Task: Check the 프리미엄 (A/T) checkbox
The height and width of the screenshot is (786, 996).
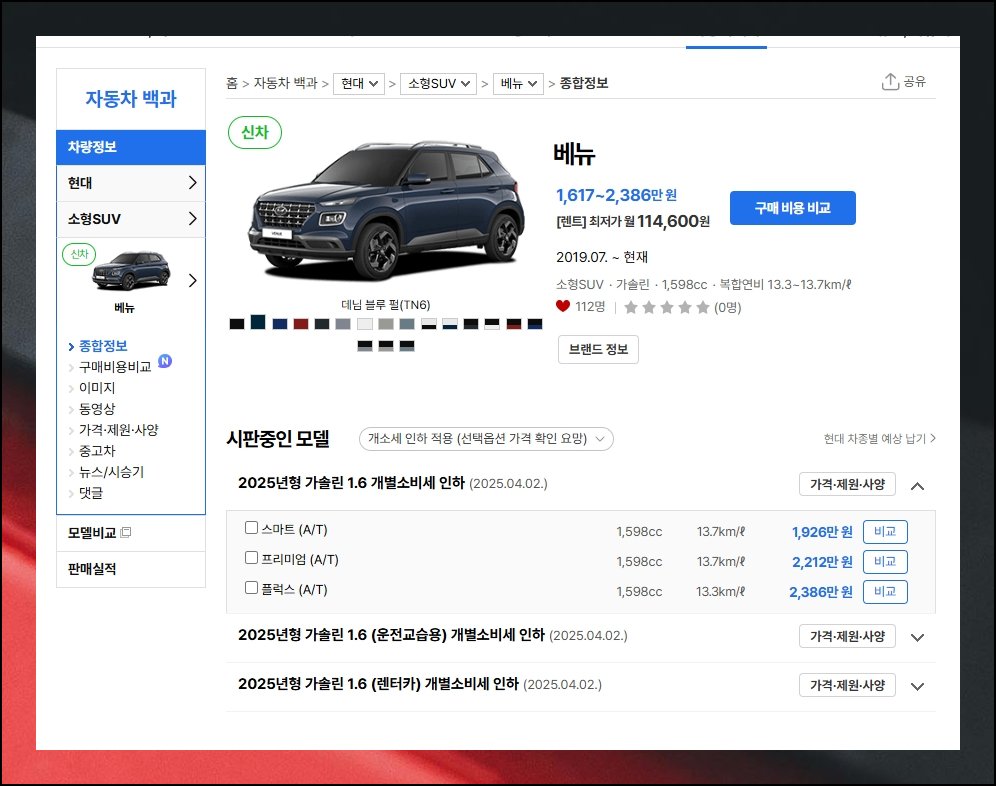Action: 252,557
